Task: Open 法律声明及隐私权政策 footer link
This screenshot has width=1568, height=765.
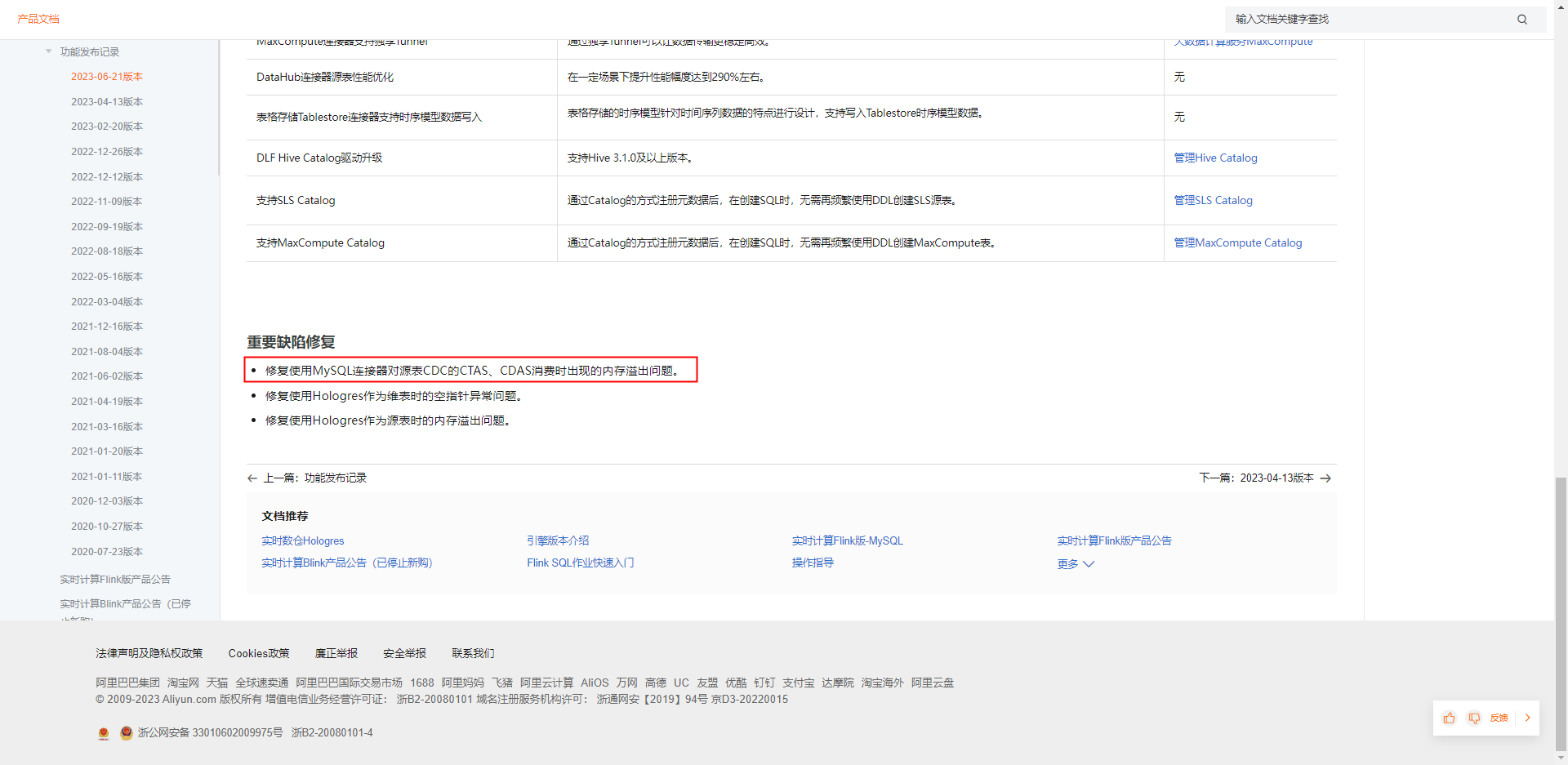Action: tap(149, 654)
